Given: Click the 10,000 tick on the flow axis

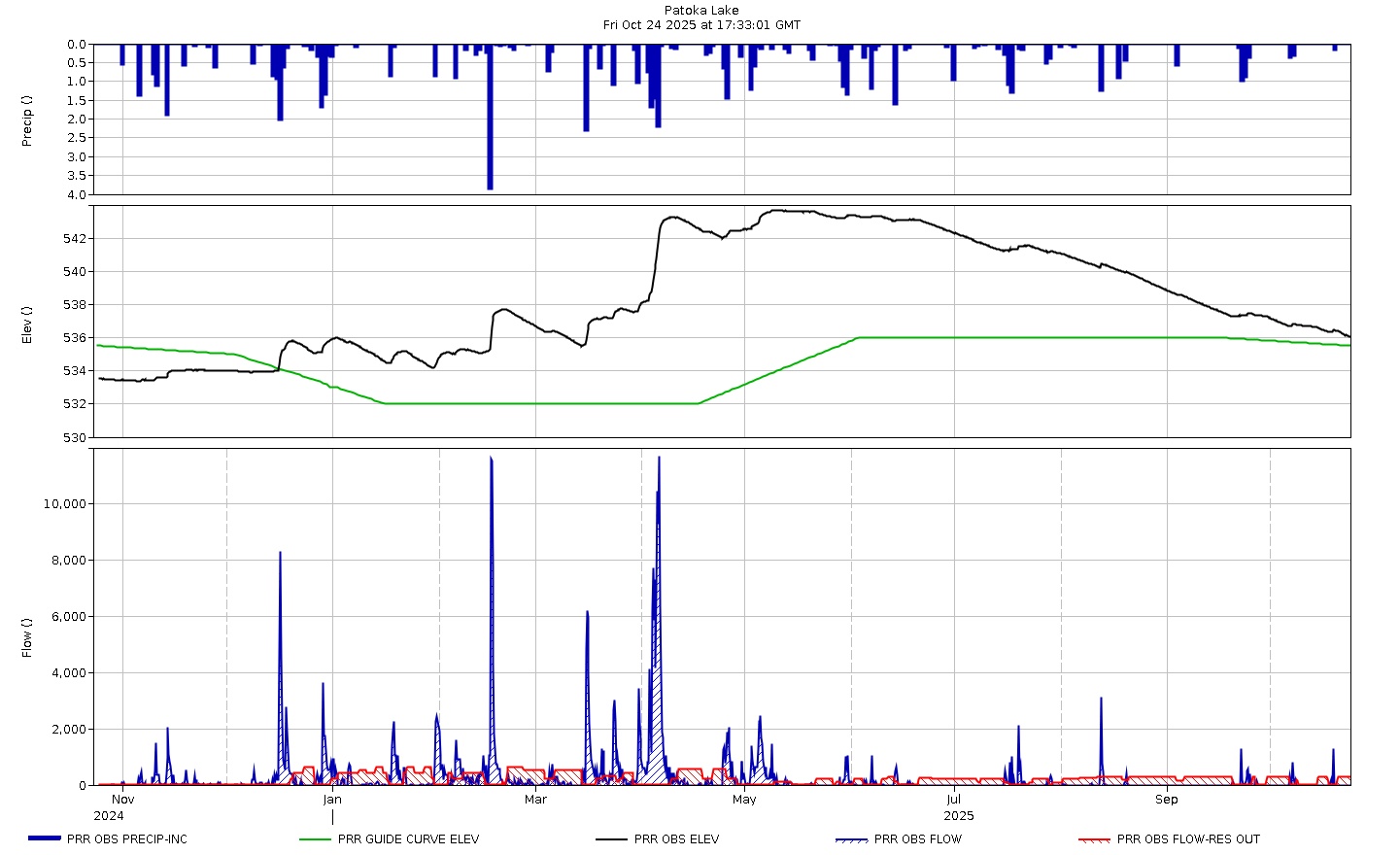Looking at the screenshot, I should point(65,504).
